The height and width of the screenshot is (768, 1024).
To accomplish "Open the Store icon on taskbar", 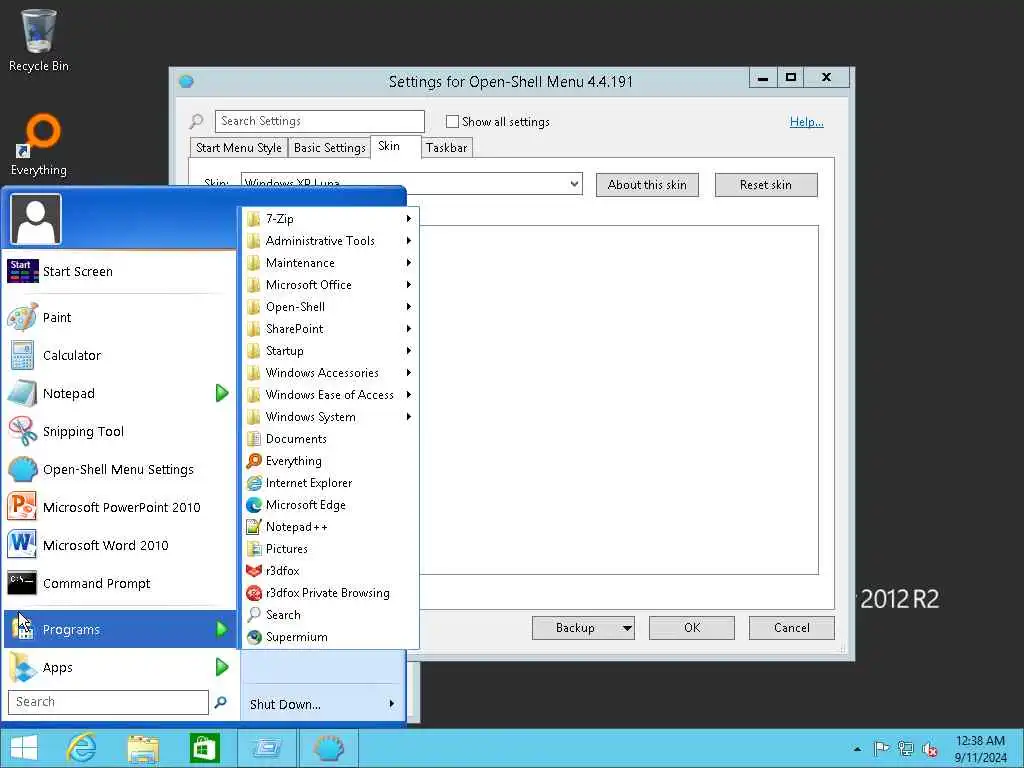I will 204,748.
